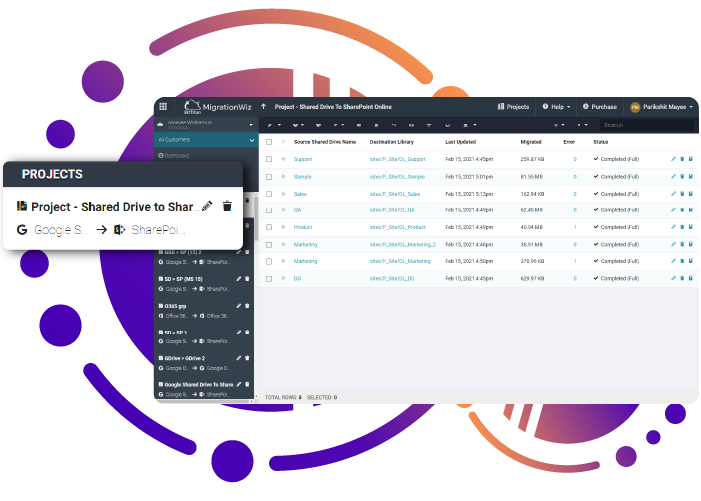The width and height of the screenshot is (701, 501).
Task: Open Dashboard in the sidebar
Action: pyautogui.click(x=174, y=156)
